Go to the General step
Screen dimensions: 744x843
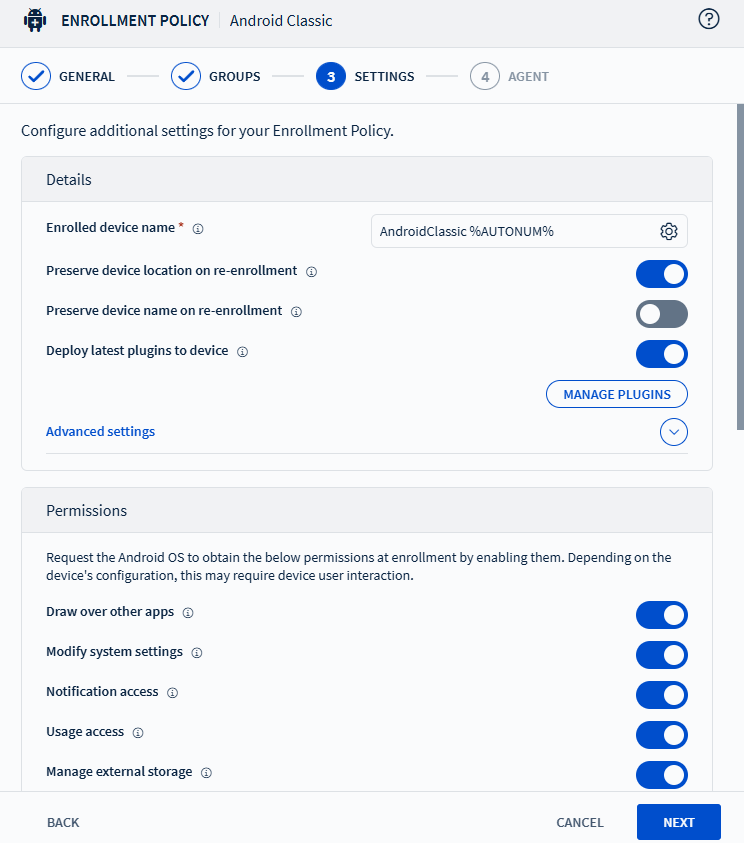pos(68,77)
